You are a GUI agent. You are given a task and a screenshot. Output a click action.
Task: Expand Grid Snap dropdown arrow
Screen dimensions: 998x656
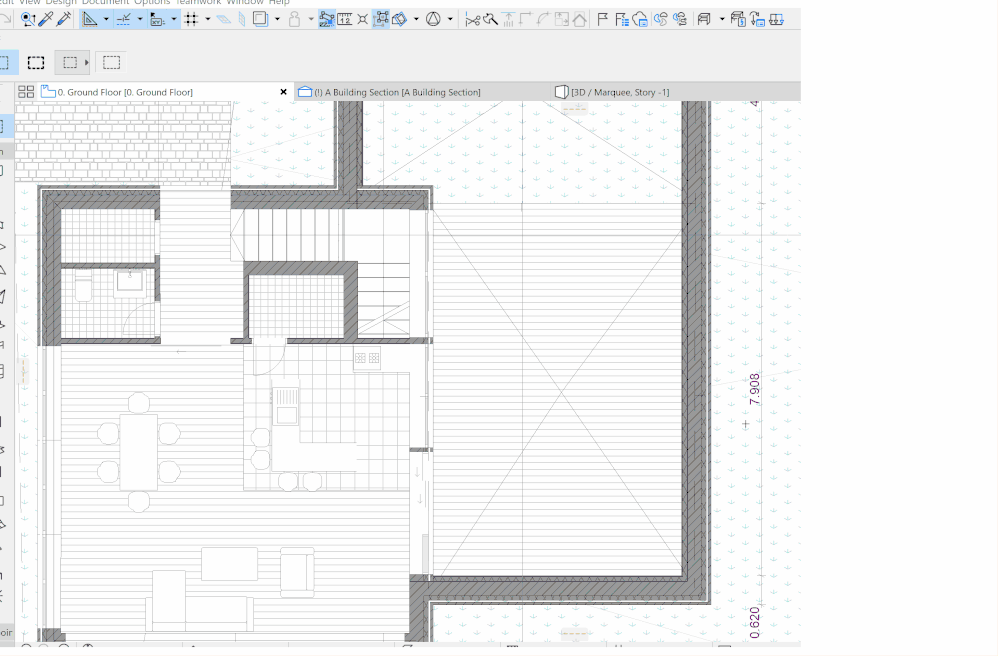207,20
